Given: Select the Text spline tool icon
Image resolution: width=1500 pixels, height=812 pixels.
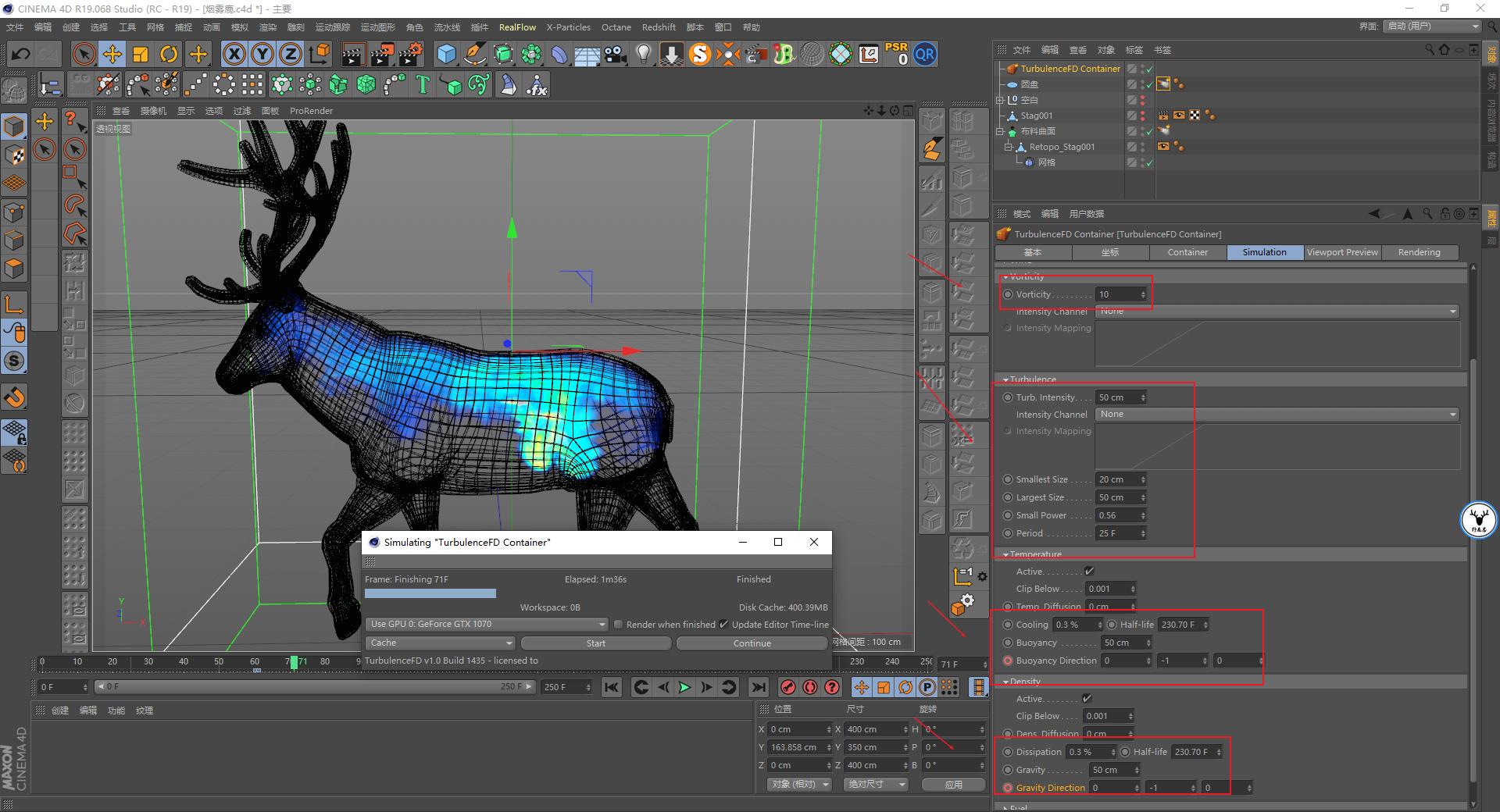Looking at the screenshot, I should tap(423, 84).
